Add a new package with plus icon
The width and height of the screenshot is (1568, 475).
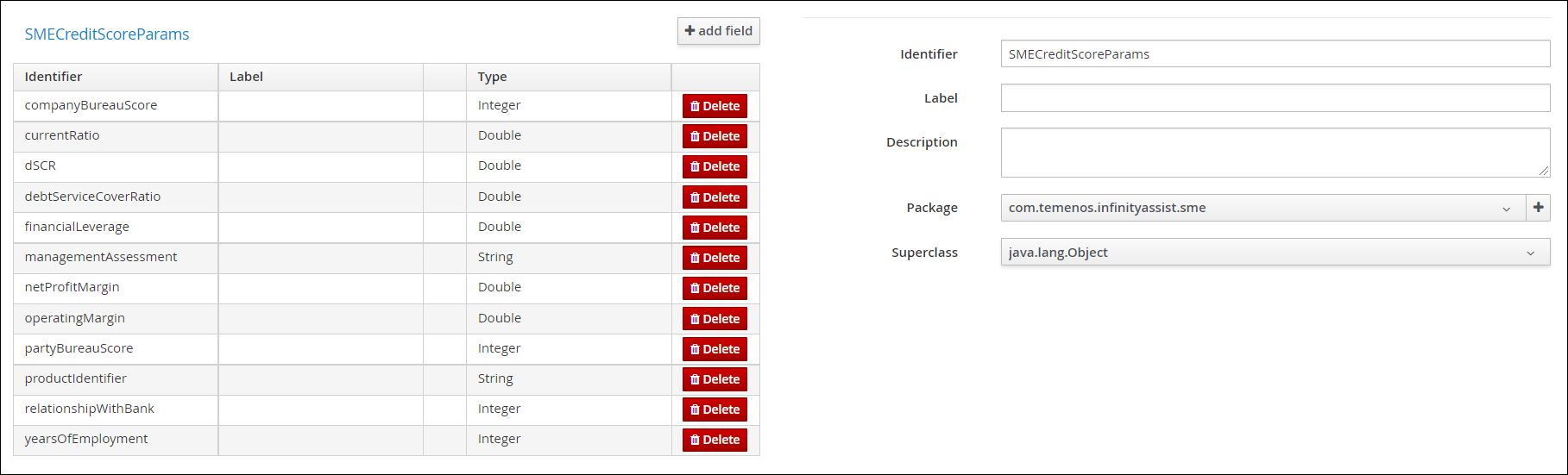pos(1538,208)
